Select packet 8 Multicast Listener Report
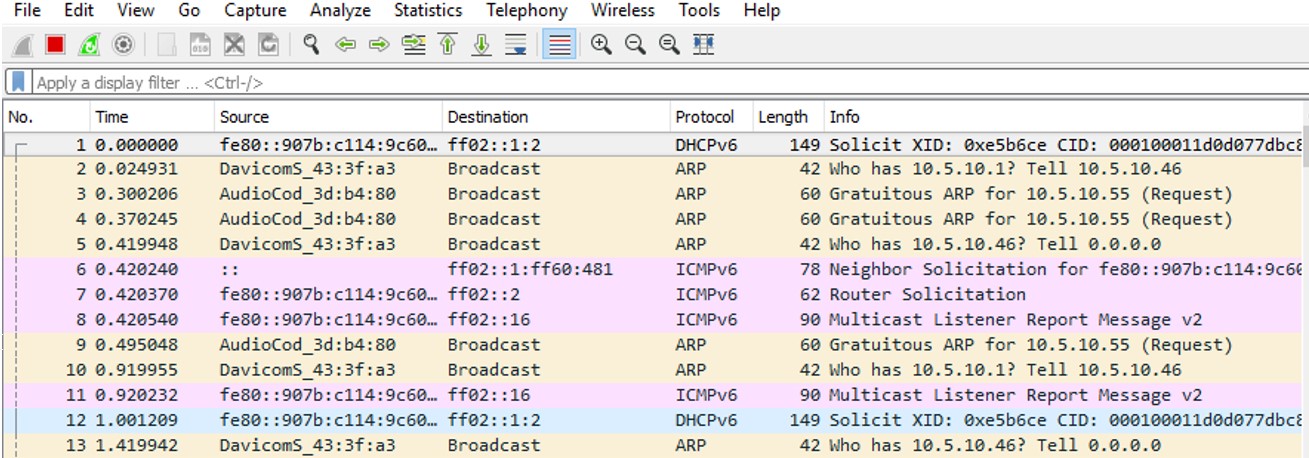The width and height of the screenshot is (1309, 458). 651,320
